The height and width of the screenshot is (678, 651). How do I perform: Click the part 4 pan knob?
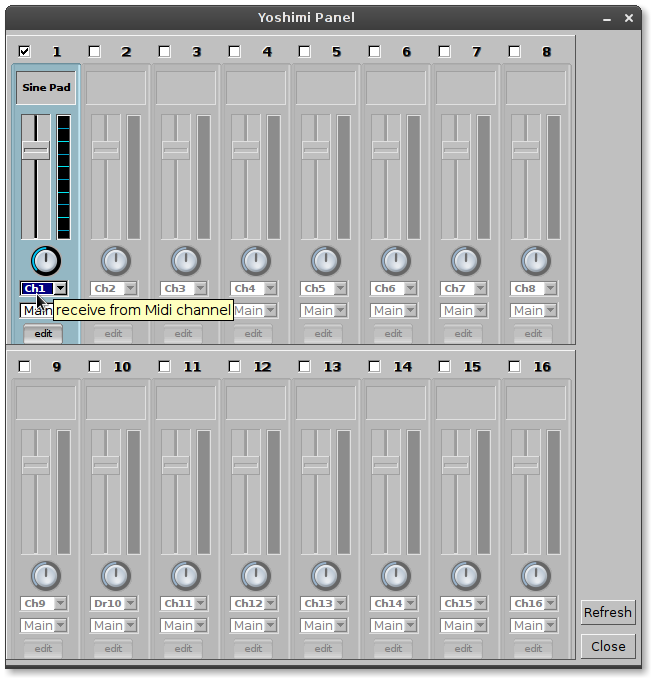point(256,261)
